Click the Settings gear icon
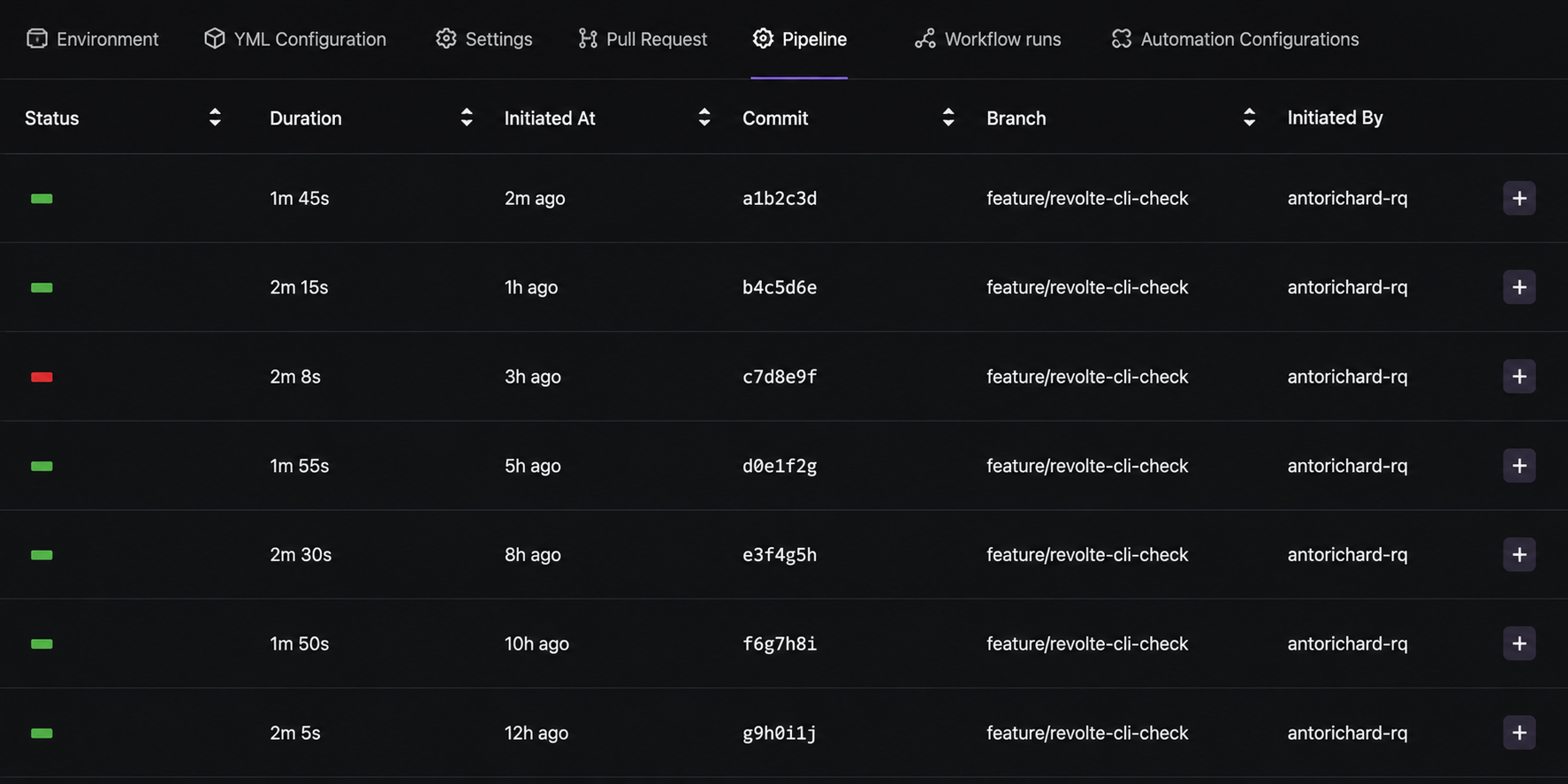This screenshot has width=1568, height=784. tap(446, 38)
